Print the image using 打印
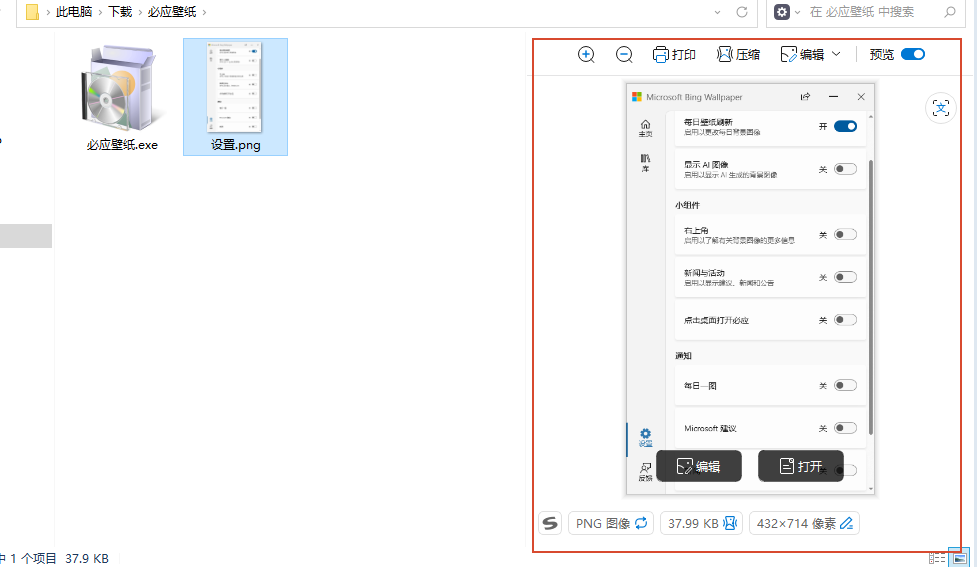 coord(674,54)
